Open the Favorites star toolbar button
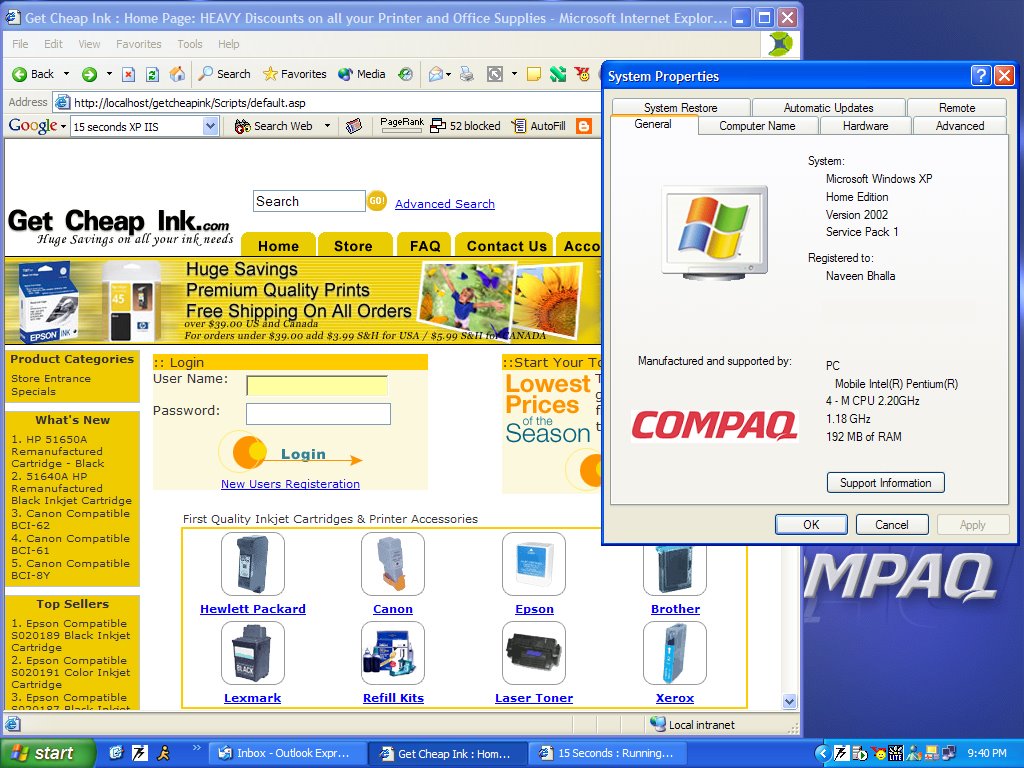The width and height of the screenshot is (1024, 768). tap(295, 74)
